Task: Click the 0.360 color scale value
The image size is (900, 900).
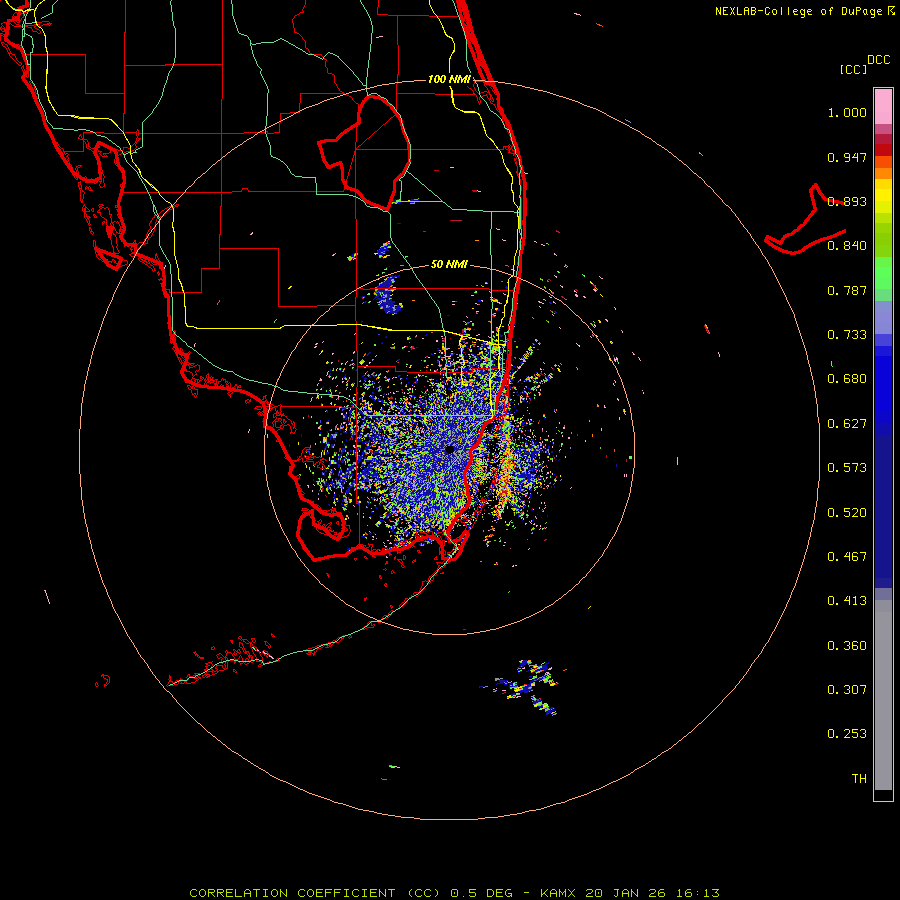Action: point(847,646)
